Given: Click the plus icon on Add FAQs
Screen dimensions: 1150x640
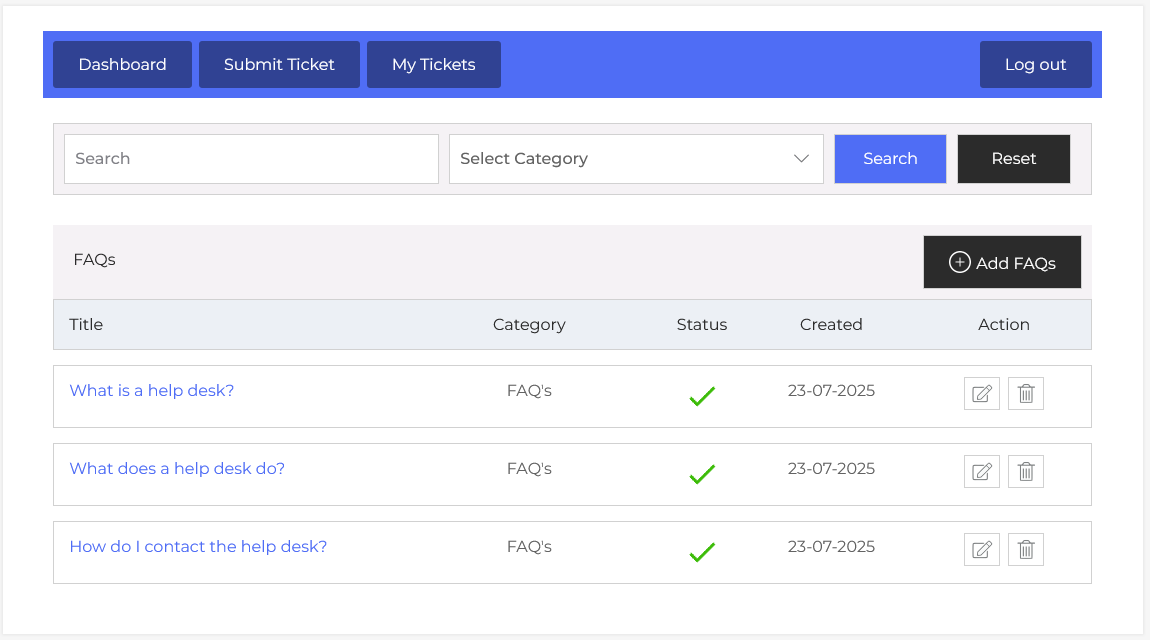Looking at the screenshot, I should click(x=959, y=263).
